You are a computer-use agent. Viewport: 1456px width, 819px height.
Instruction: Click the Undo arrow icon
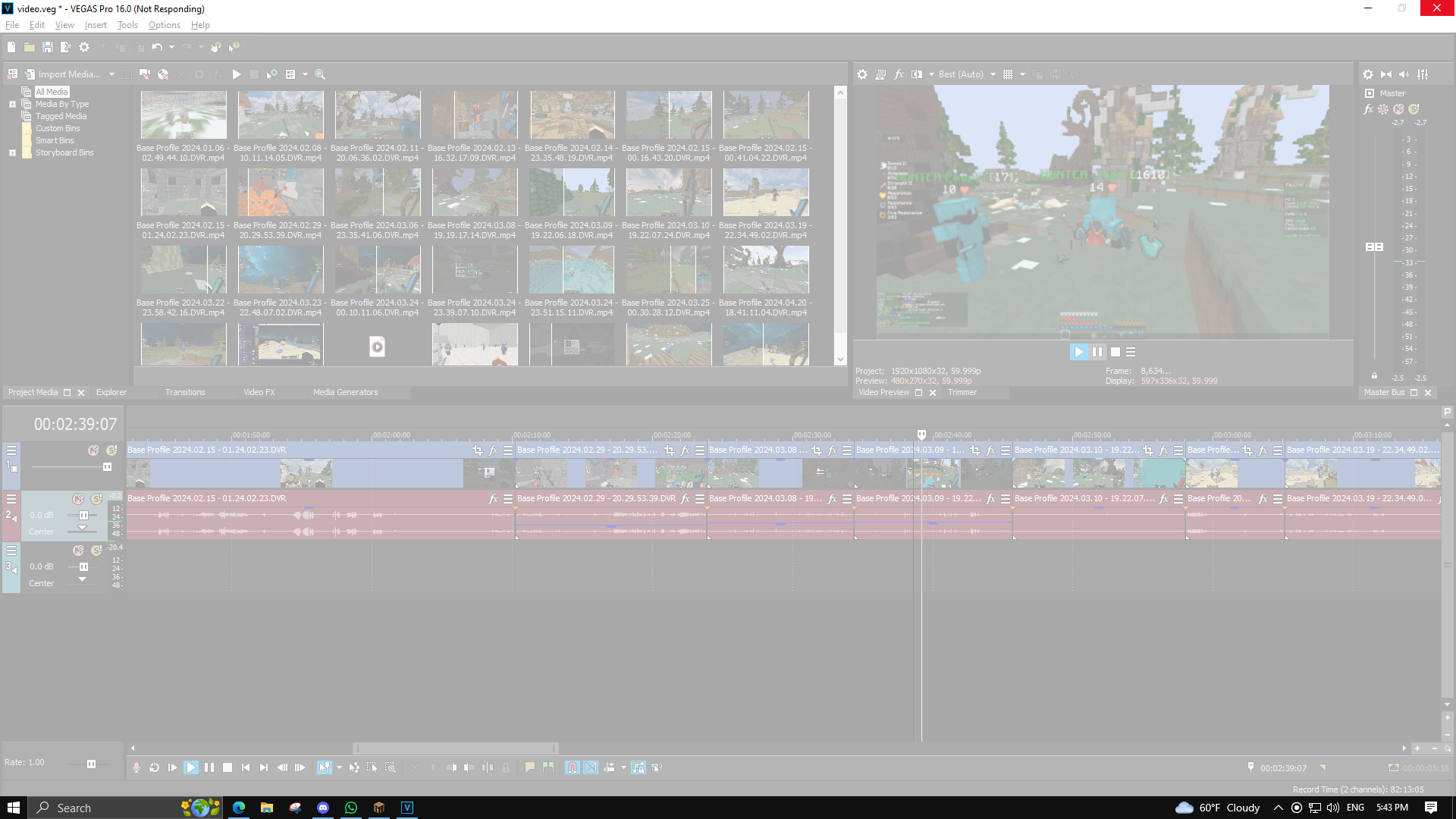pyautogui.click(x=157, y=47)
